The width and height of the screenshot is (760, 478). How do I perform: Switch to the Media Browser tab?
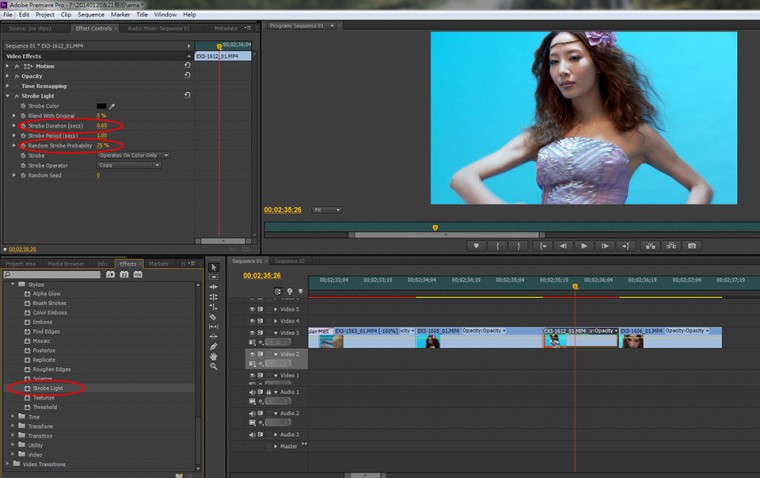[x=66, y=264]
